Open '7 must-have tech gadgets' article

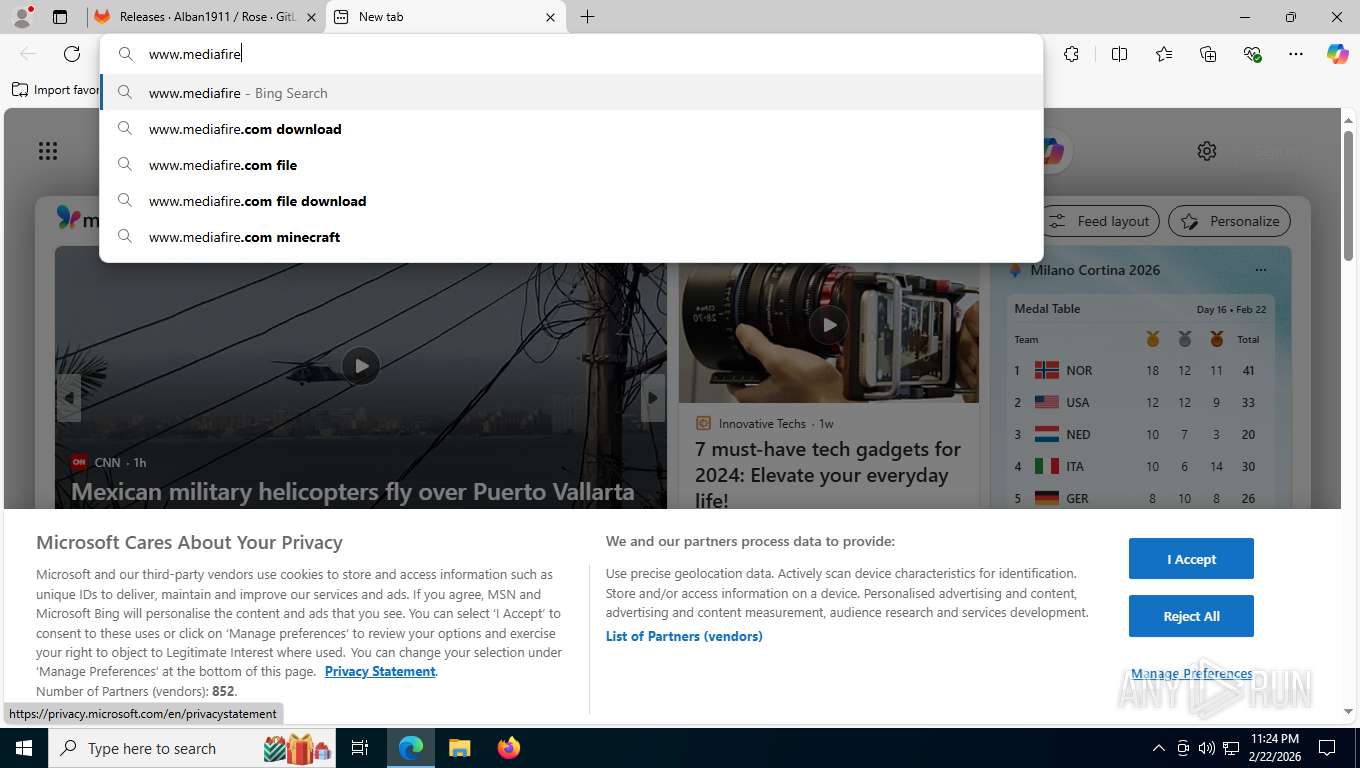828,475
